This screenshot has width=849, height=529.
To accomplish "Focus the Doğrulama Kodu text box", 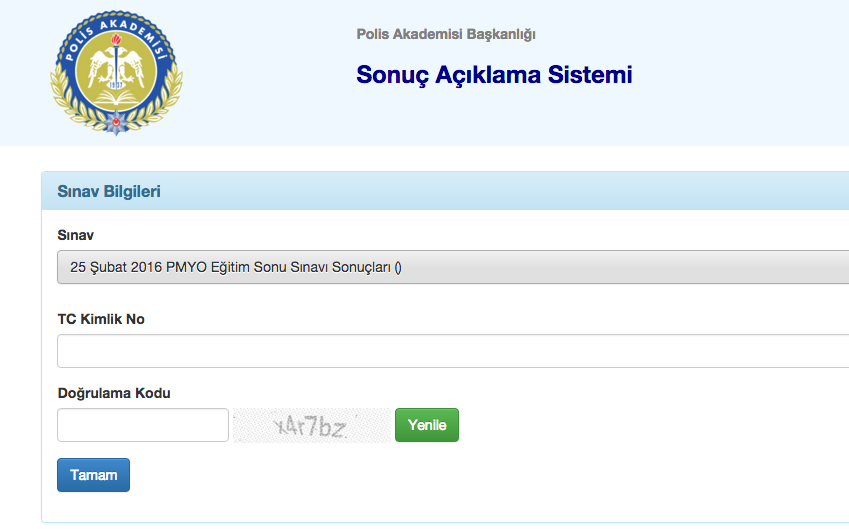I will click(x=143, y=425).
